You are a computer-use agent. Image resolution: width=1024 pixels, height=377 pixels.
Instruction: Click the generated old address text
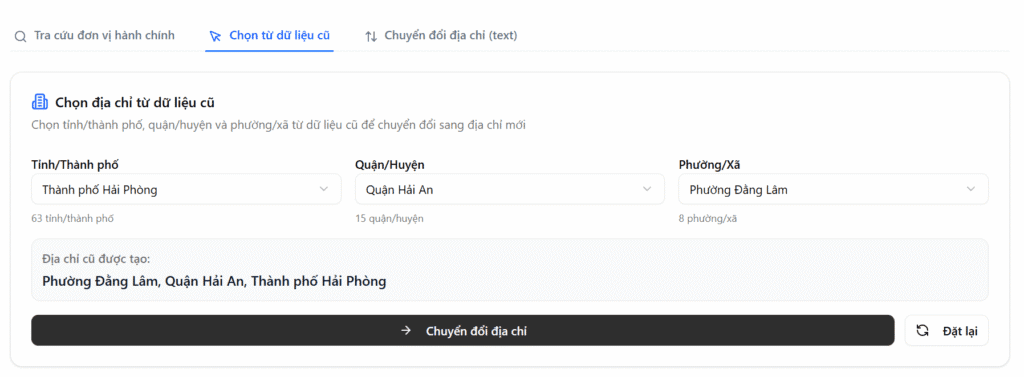pyautogui.click(x=214, y=282)
